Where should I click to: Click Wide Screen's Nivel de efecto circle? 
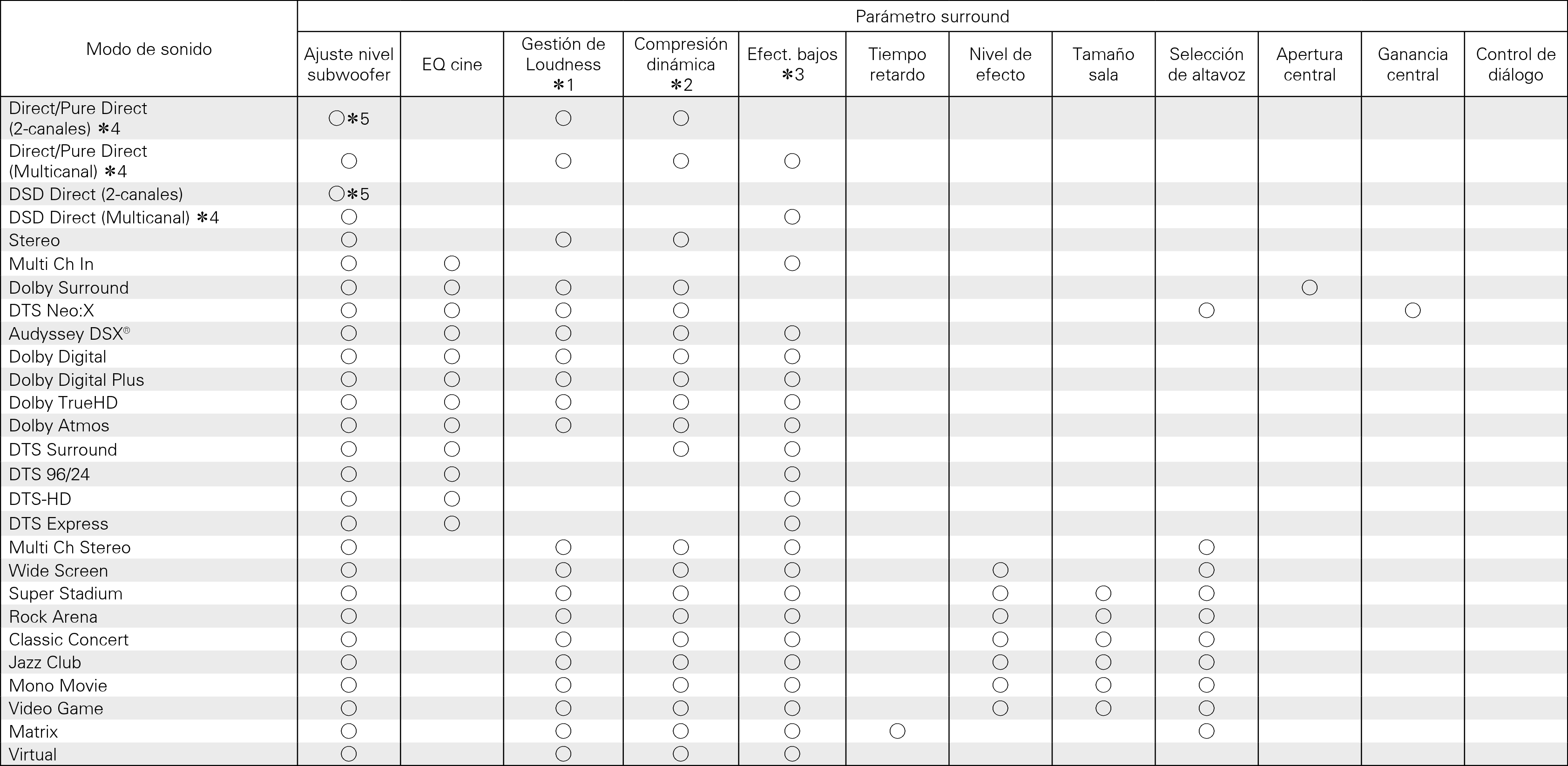tap(1000, 570)
